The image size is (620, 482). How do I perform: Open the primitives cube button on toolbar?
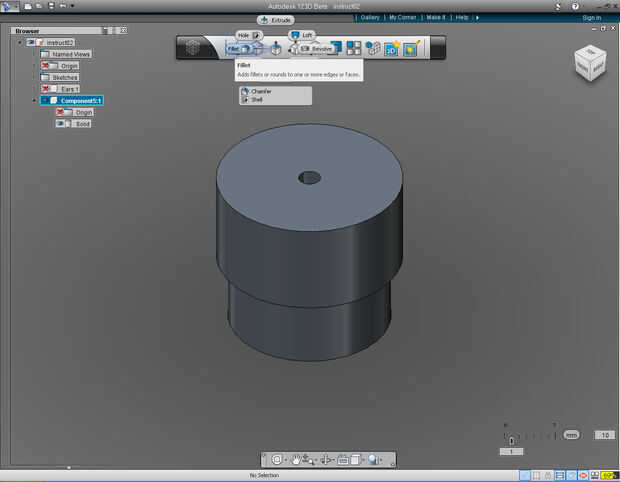(195, 48)
